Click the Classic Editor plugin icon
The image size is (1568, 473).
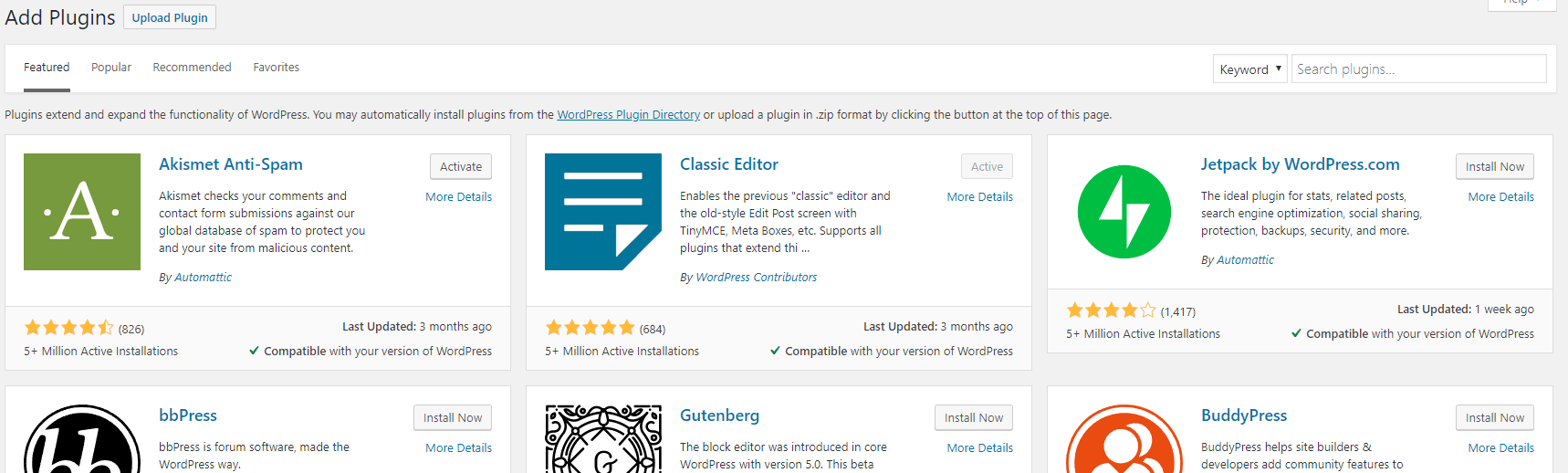pyautogui.click(x=603, y=212)
